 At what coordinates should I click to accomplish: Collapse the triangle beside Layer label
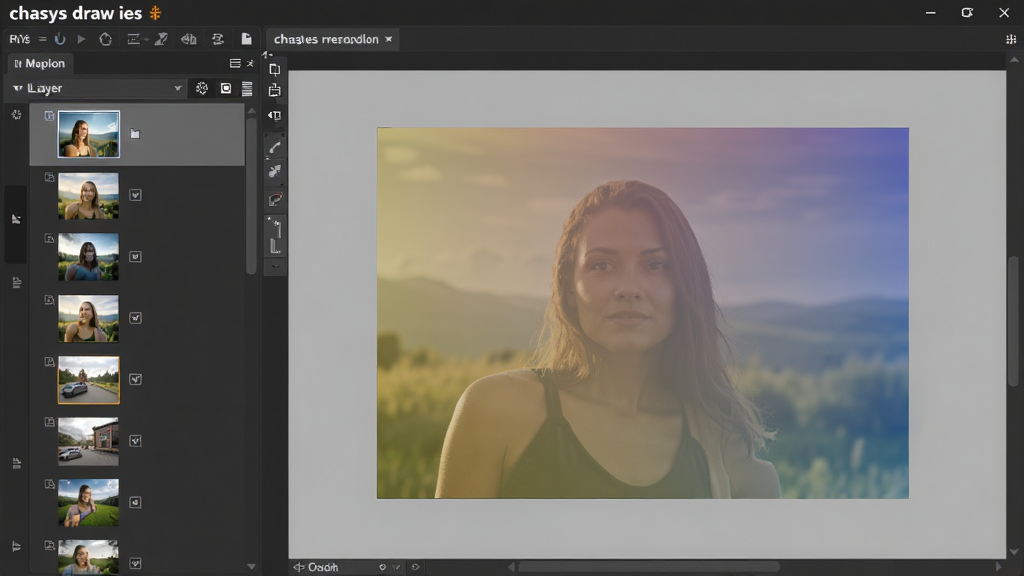18,88
